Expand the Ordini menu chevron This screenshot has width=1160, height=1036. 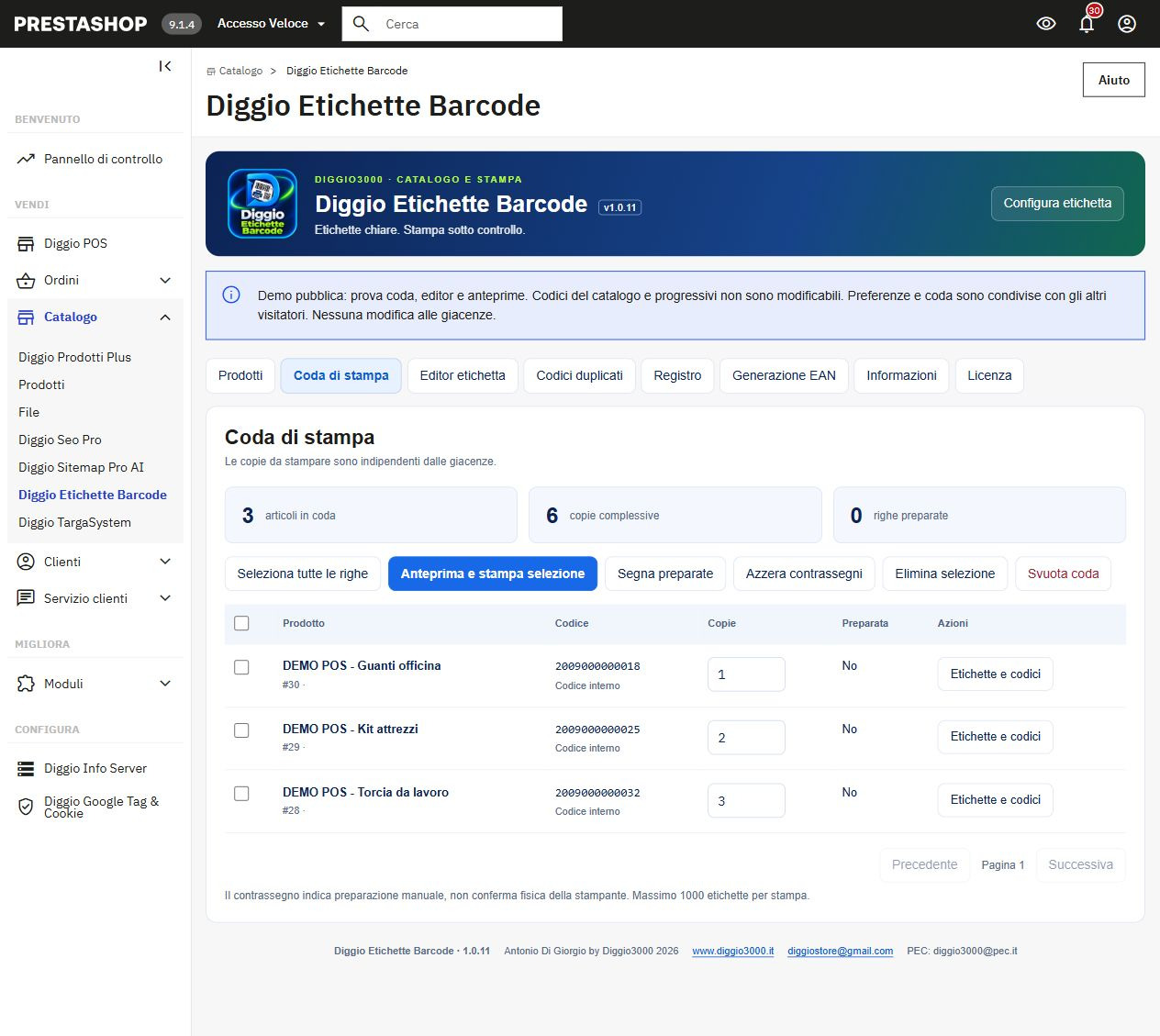pos(165,280)
